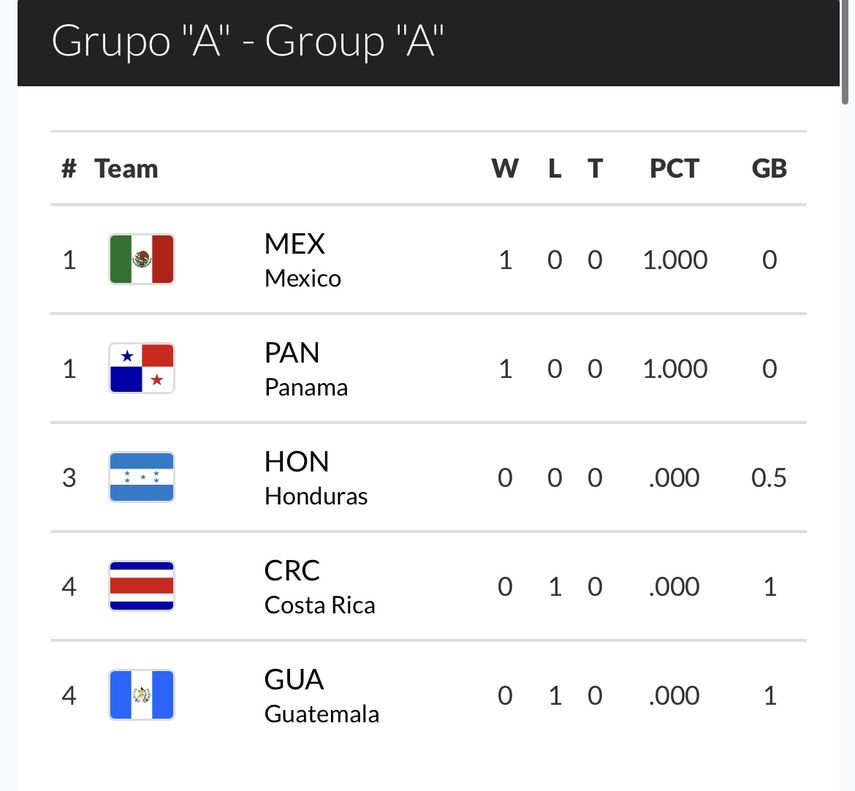Click the L losses column header
The height and width of the screenshot is (791, 855).
click(x=555, y=168)
